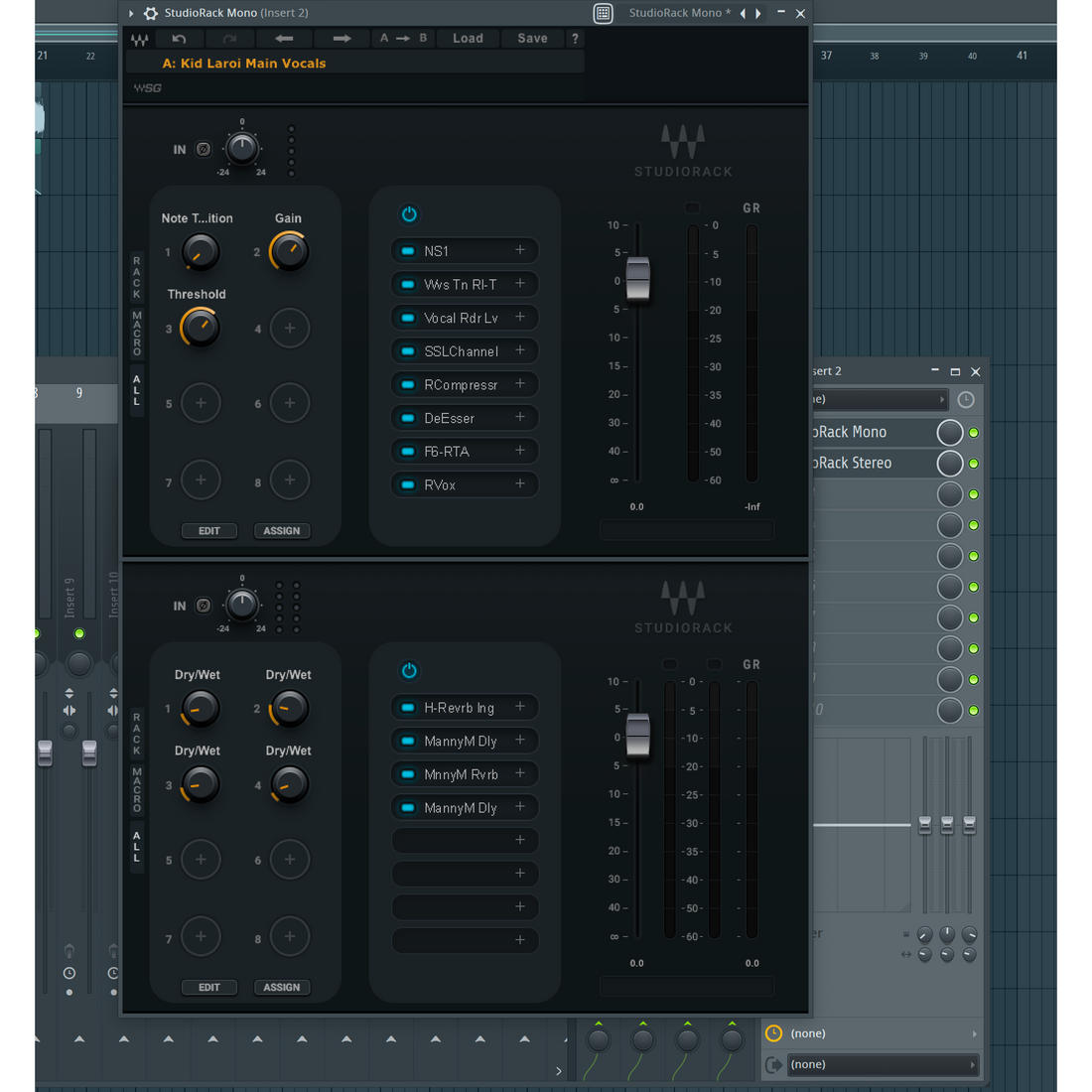
Task: Open the MannyM Rvrb plugin slot
Action: coord(461,775)
